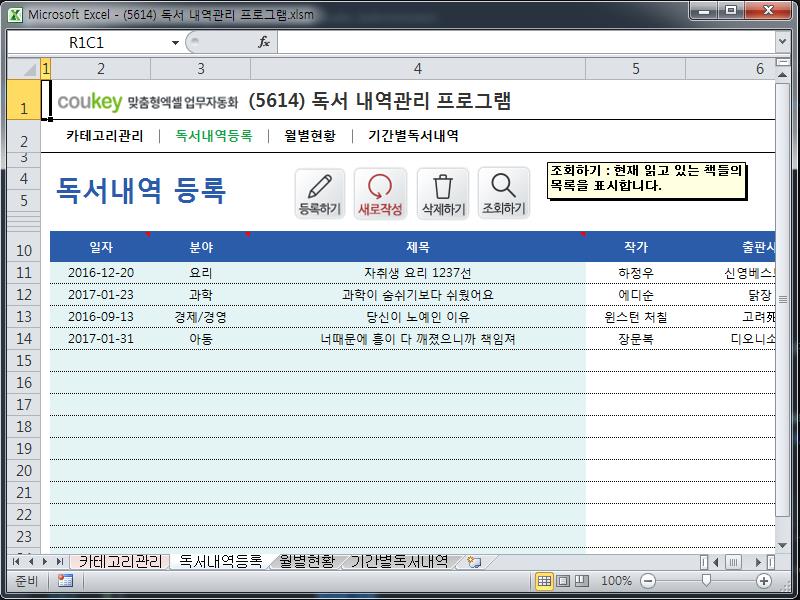Go to next sheet tab arrow
Screen dimensions: 800x600
click(45, 562)
